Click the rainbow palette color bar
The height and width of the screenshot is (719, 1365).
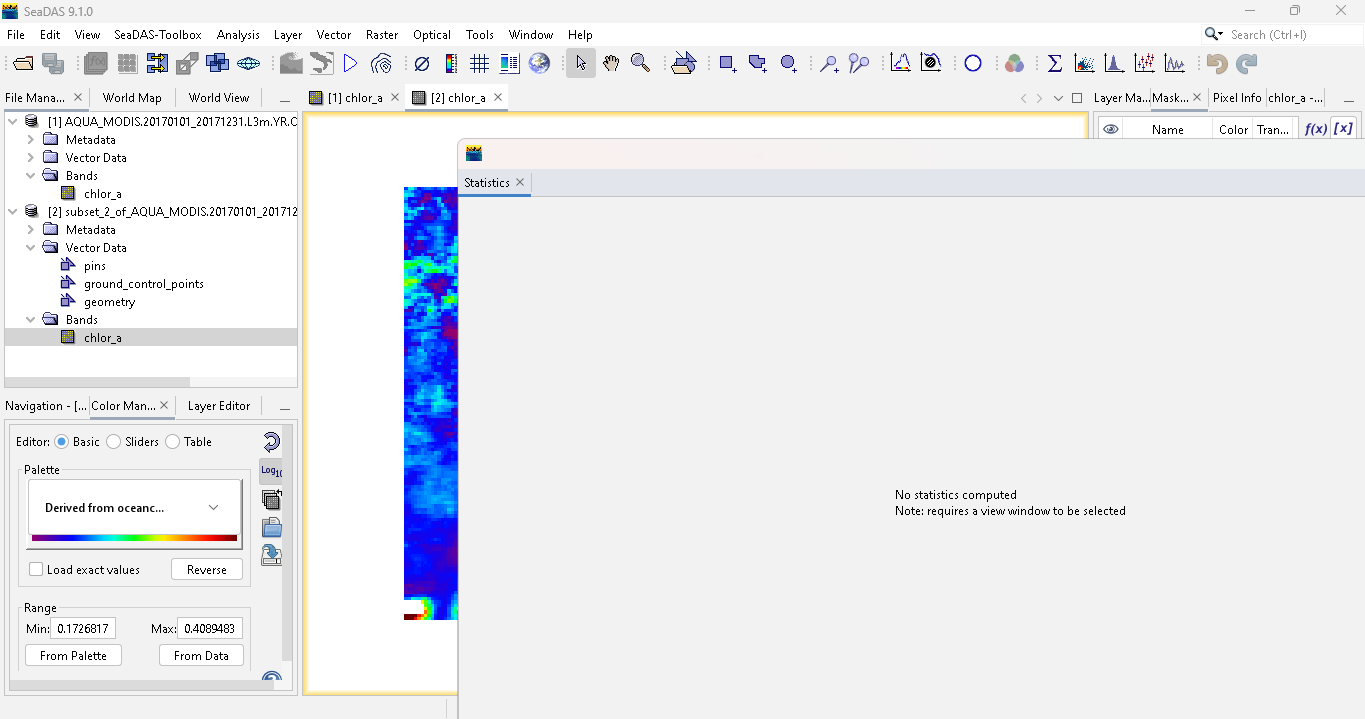pos(134,538)
